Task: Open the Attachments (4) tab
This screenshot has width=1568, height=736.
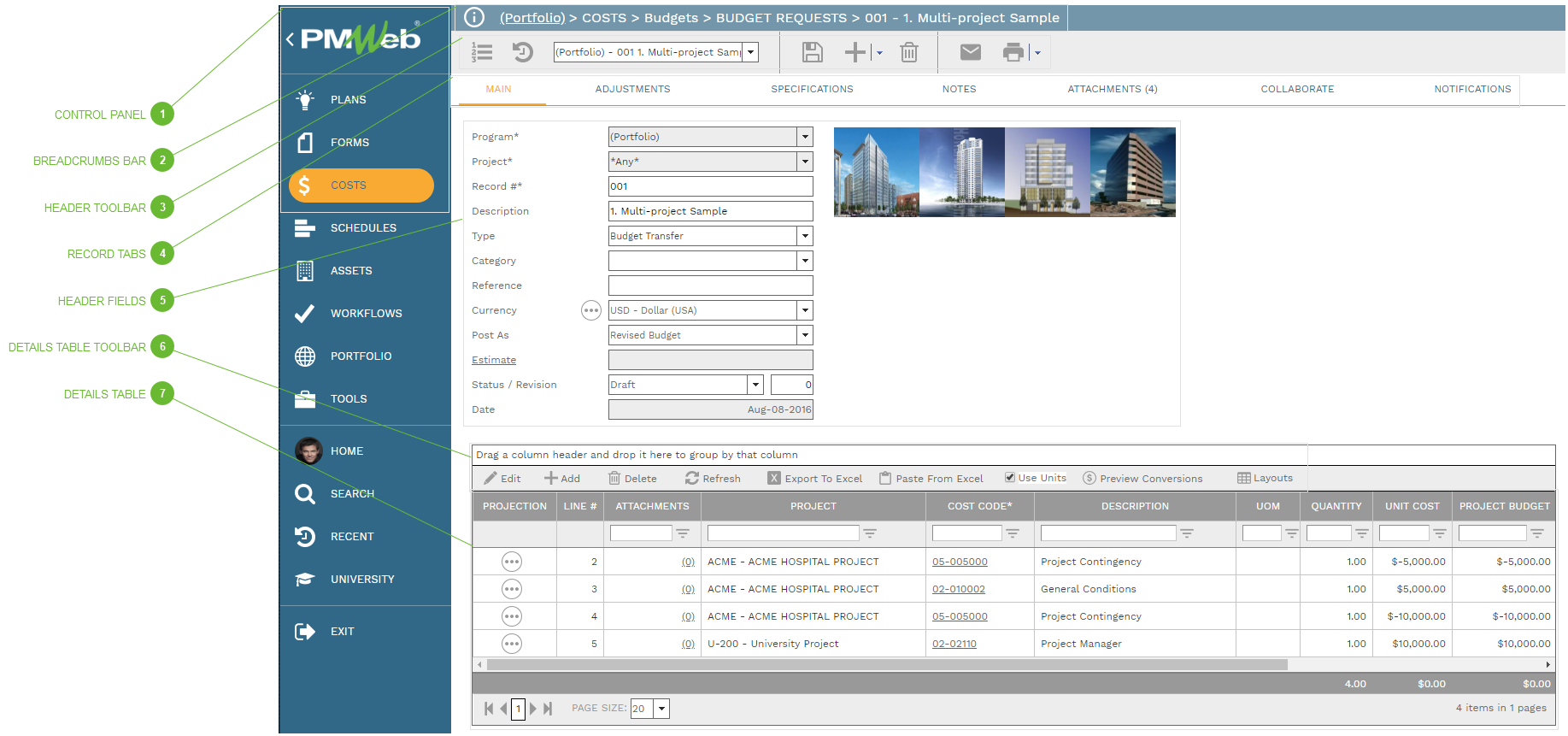Action: point(1112,89)
